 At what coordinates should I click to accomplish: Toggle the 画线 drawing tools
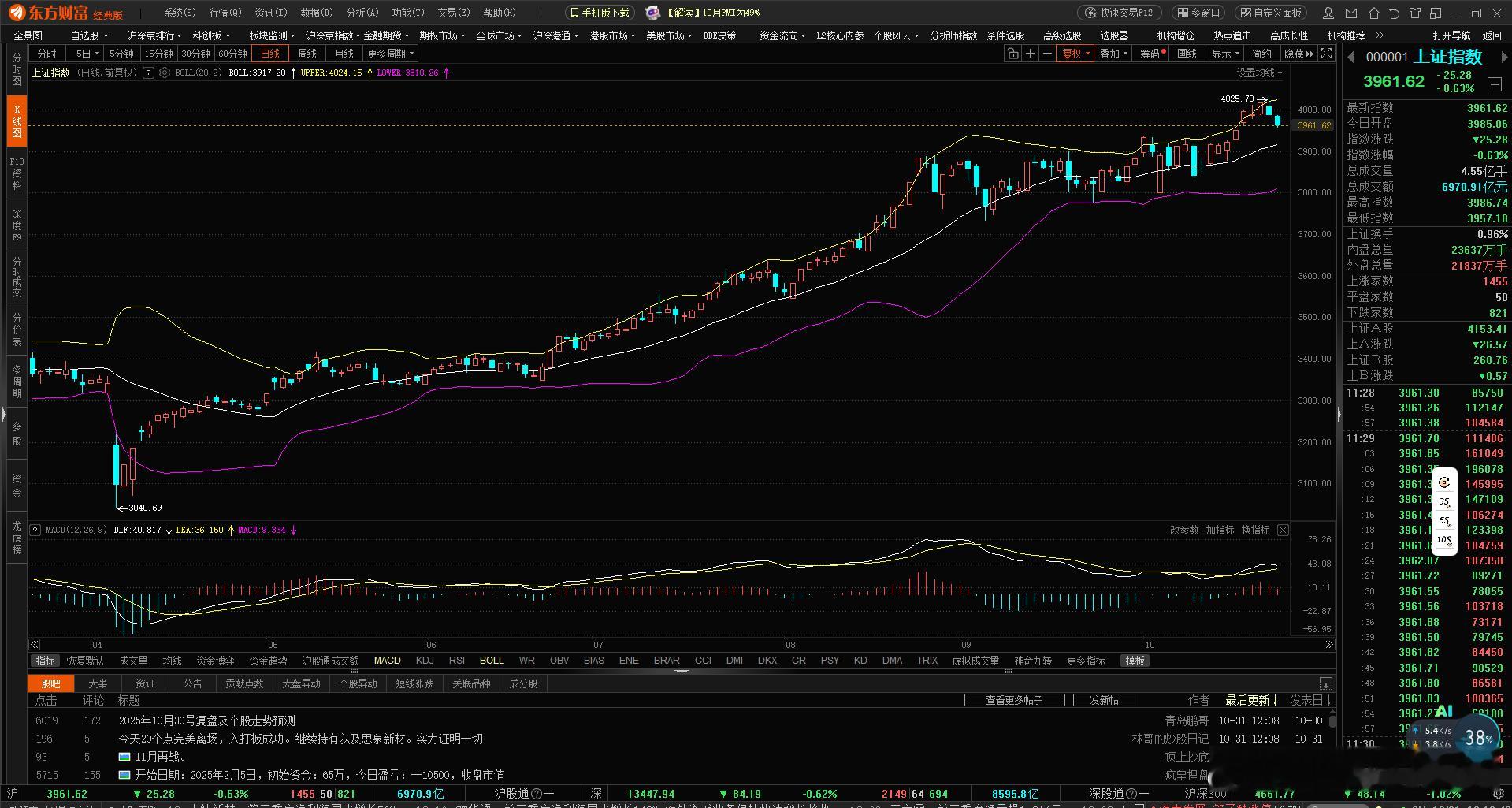1187,54
